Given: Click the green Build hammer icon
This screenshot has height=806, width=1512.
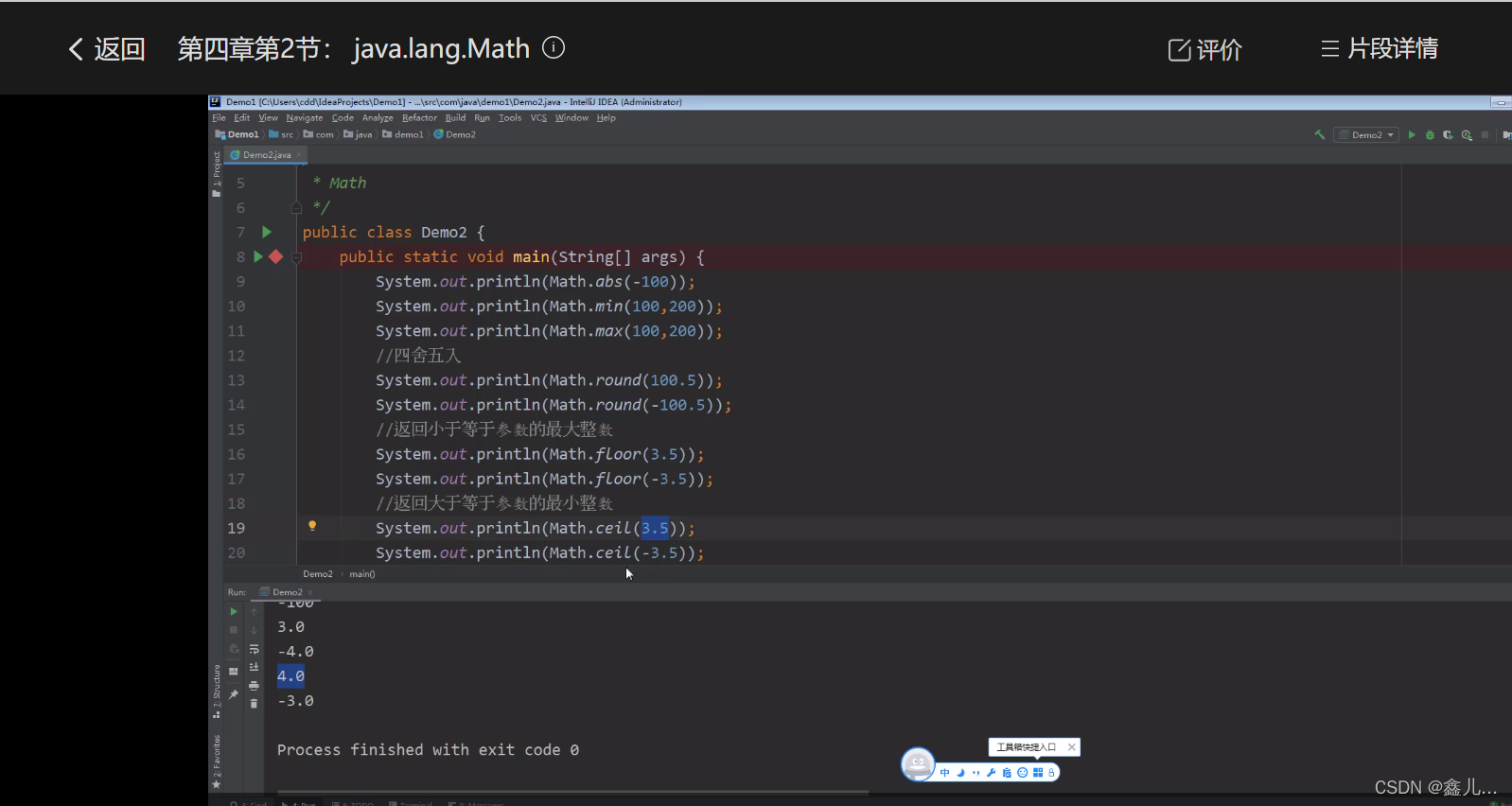Looking at the screenshot, I should coord(1320,135).
